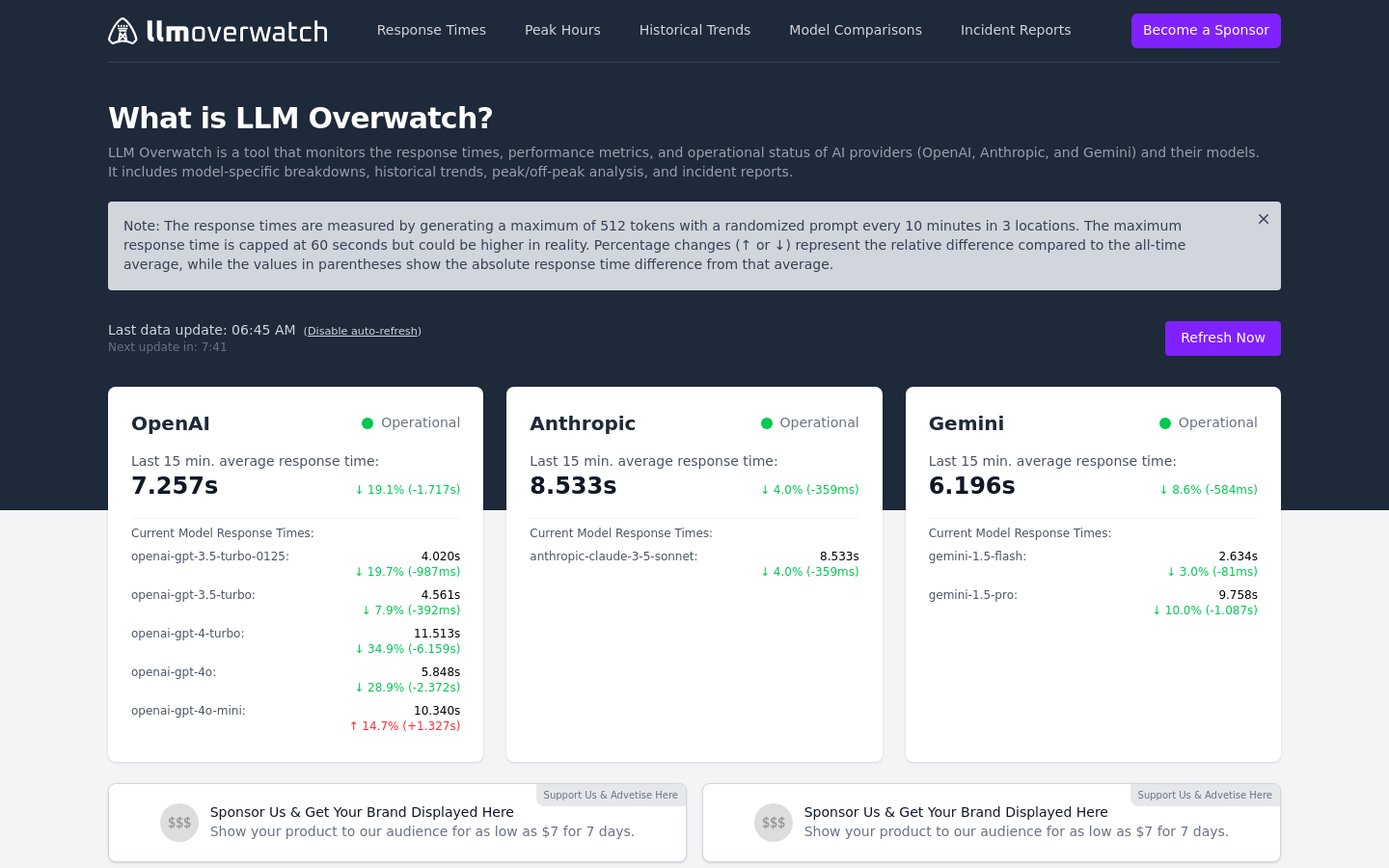
Task: Click the Refresh Now button
Action: click(1223, 339)
